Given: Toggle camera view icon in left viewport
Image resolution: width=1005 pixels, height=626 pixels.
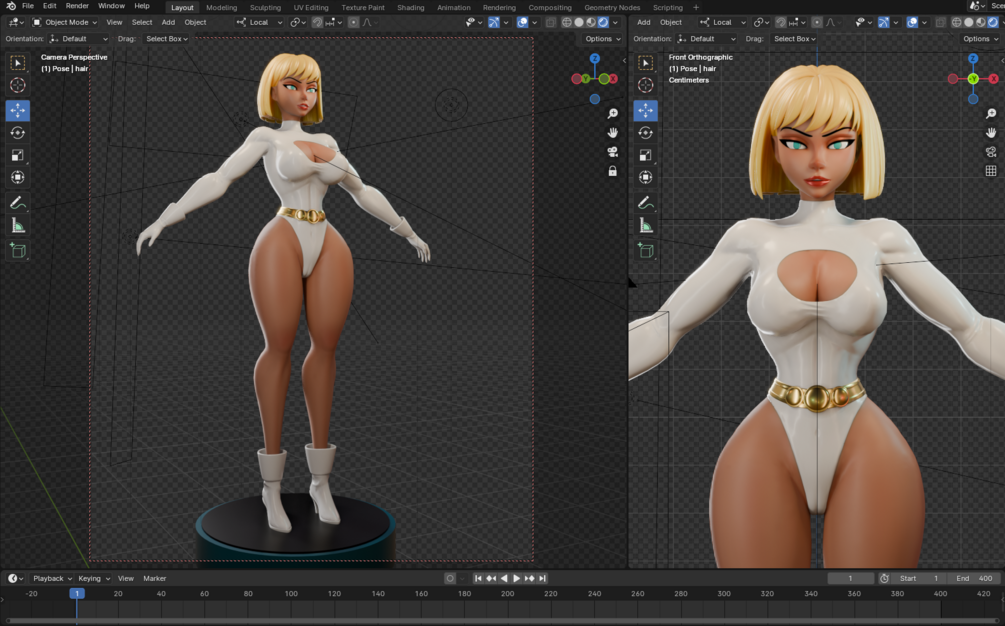Looking at the screenshot, I should (x=613, y=152).
